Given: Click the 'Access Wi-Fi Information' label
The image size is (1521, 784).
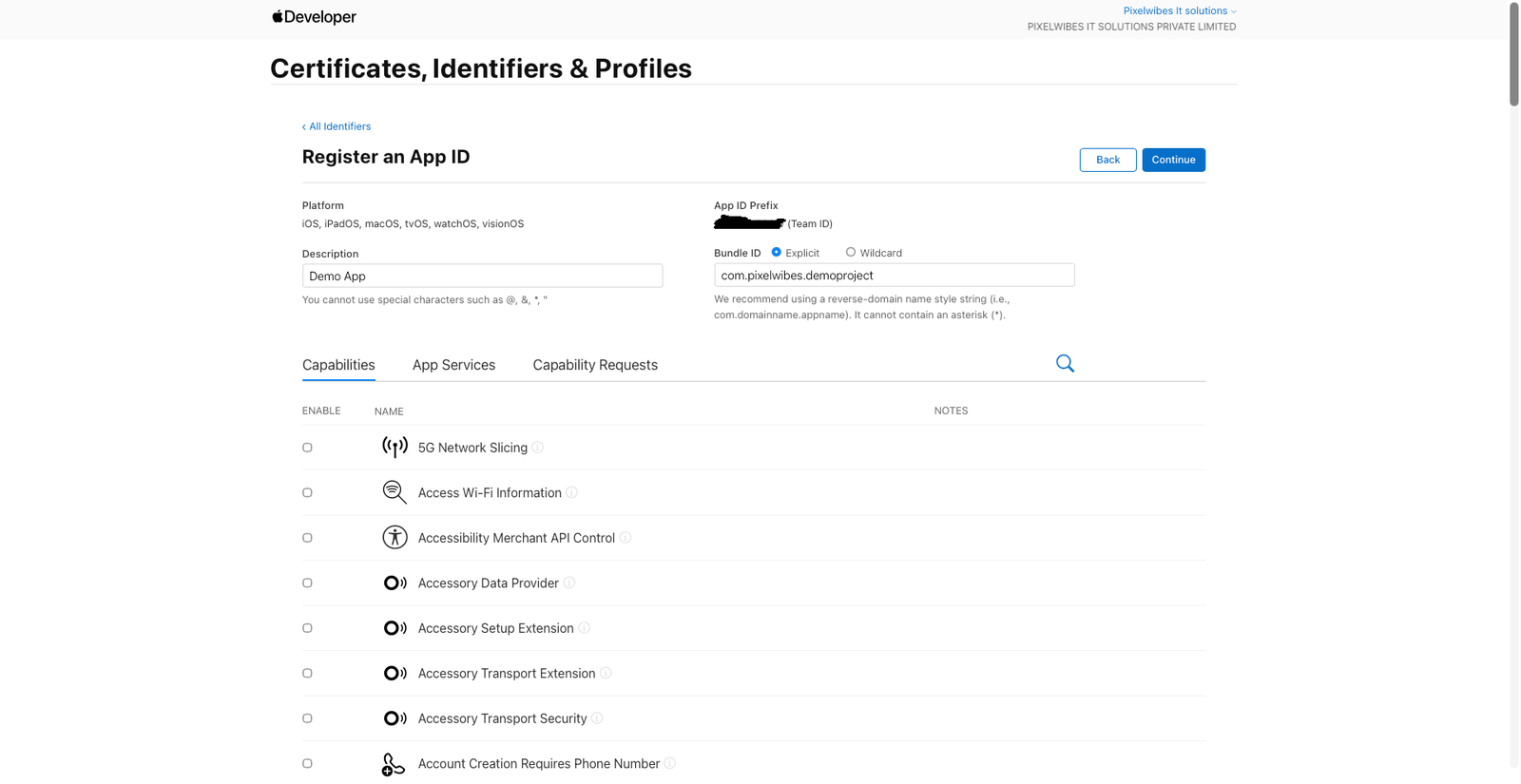Looking at the screenshot, I should (x=490, y=492).
